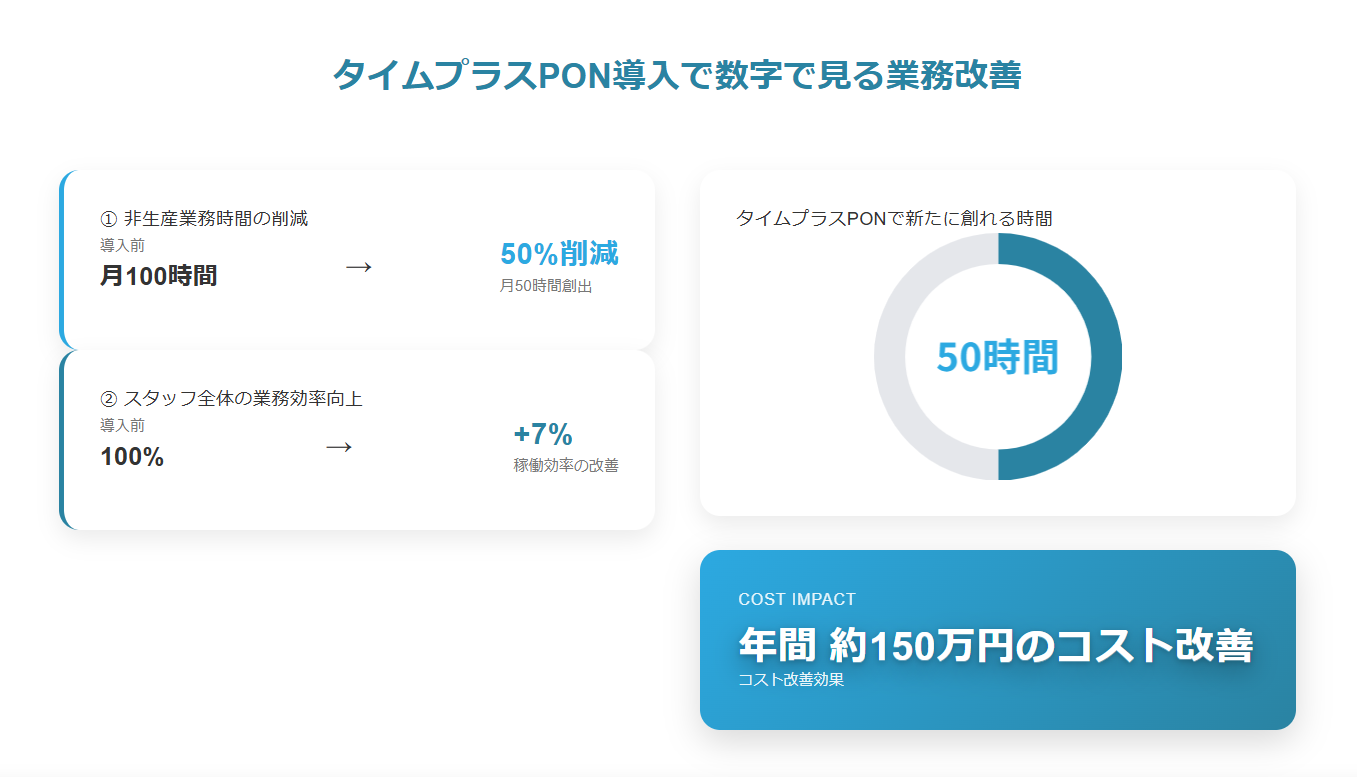Click the light gray half of the donut chart
The height and width of the screenshot is (777, 1357).
coord(889,357)
